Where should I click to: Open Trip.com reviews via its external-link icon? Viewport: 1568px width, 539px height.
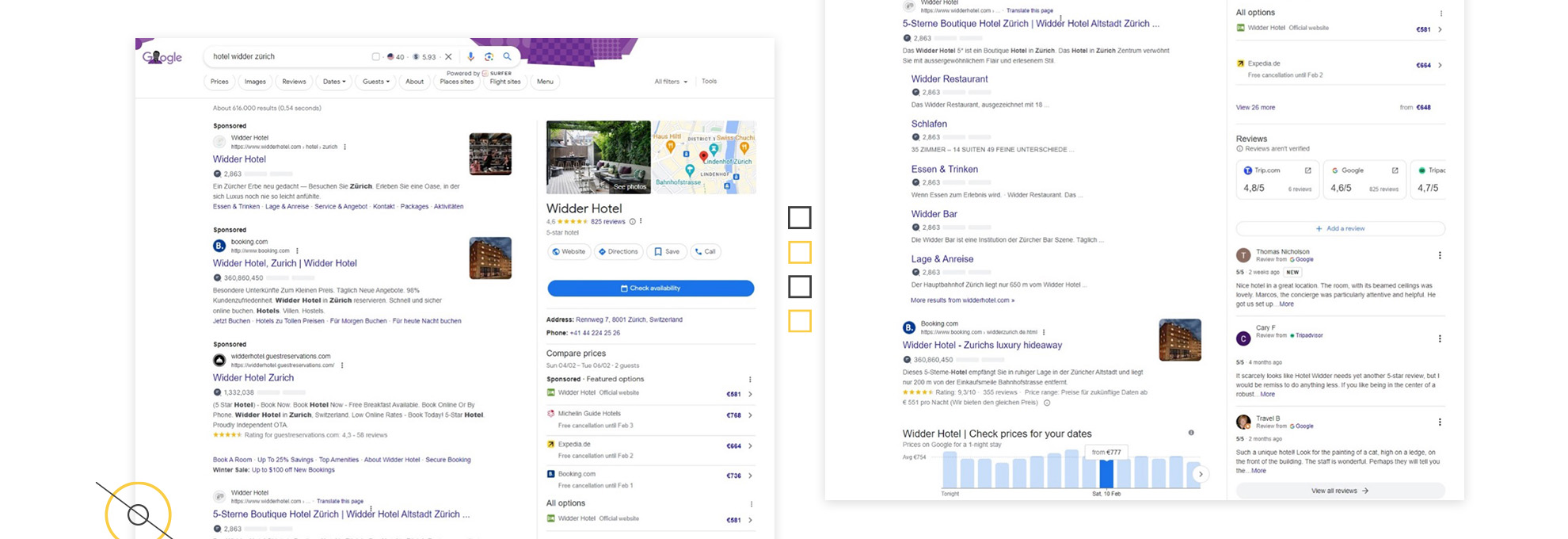click(x=1307, y=170)
